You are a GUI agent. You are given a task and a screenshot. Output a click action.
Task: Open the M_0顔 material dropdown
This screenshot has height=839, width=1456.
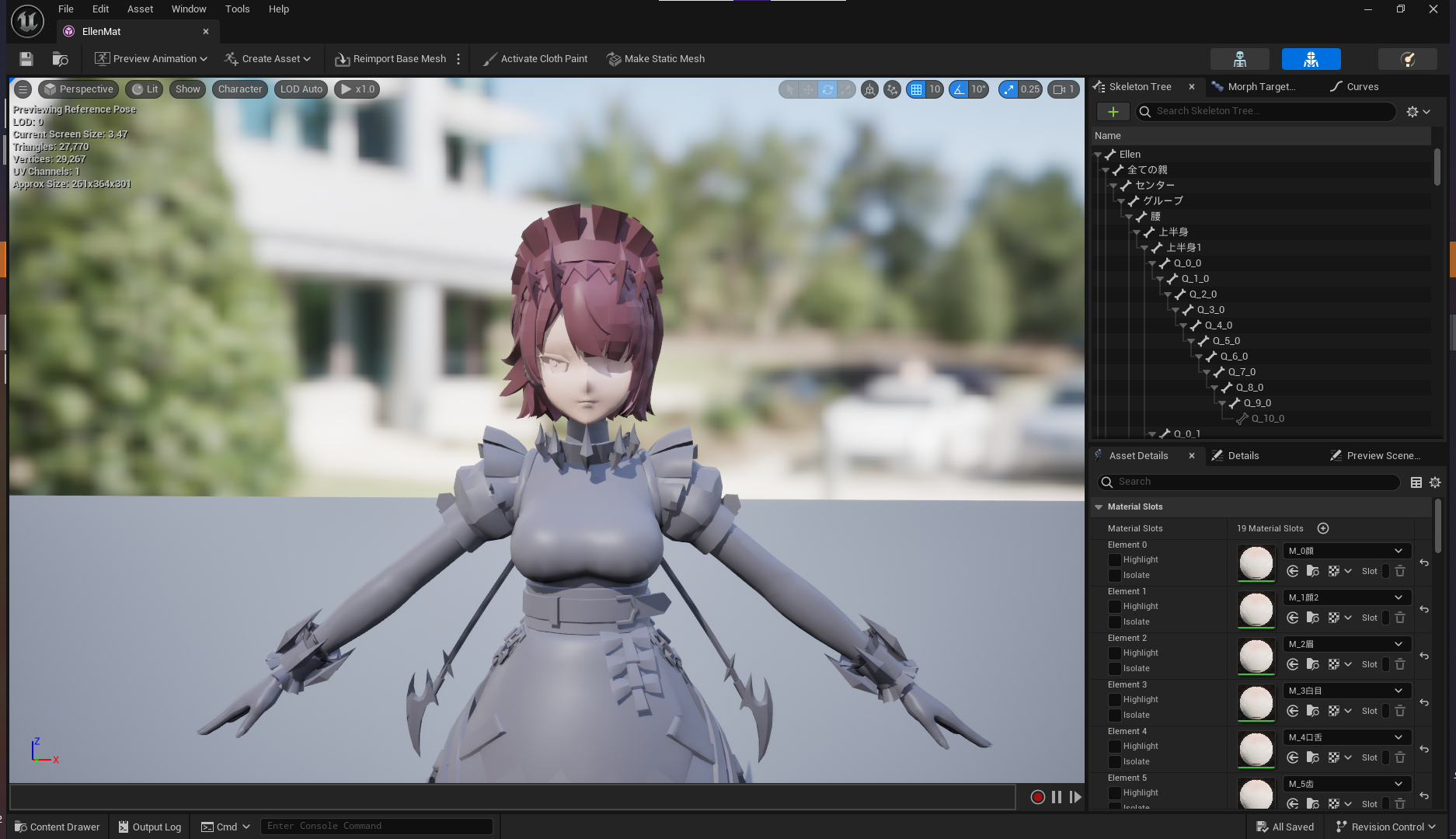pyautogui.click(x=1346, y=551)
